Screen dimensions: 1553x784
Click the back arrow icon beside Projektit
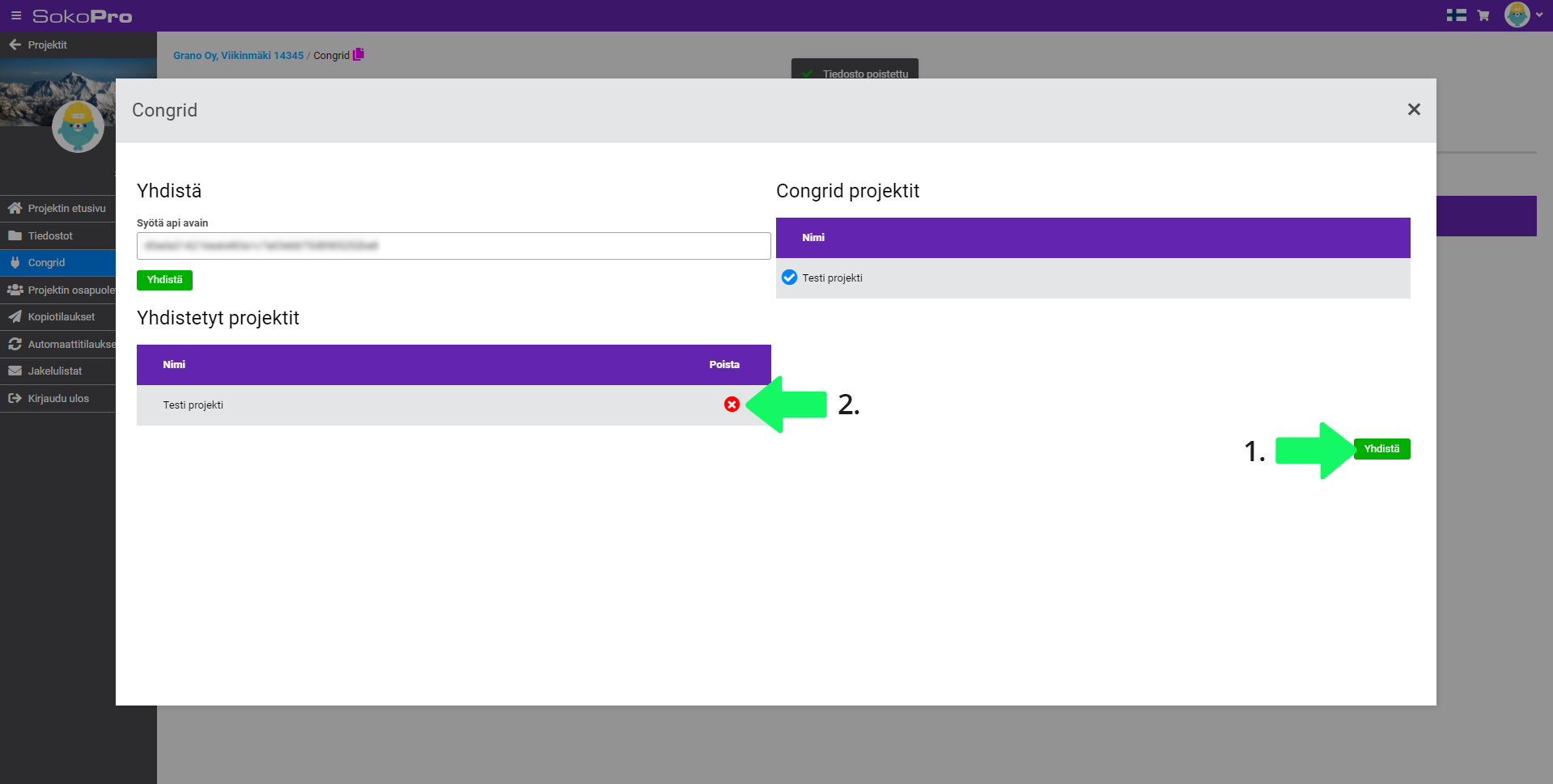15,44
